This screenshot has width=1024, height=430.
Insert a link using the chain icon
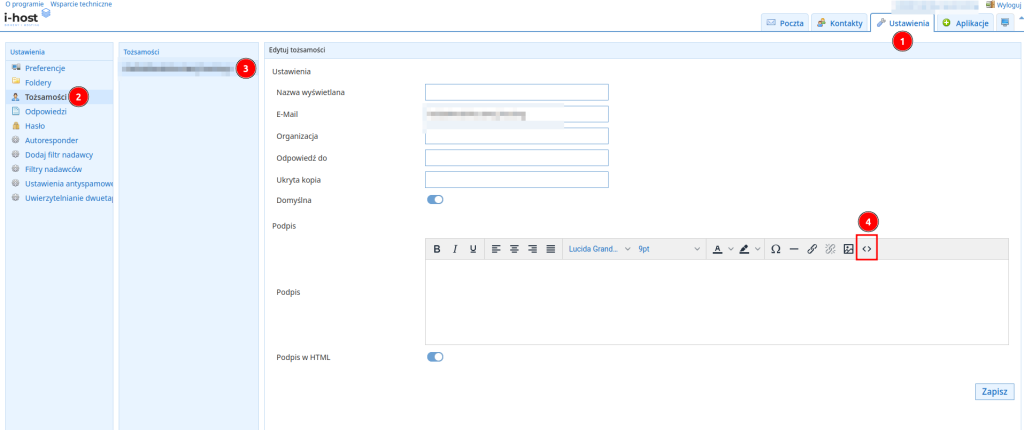click(812, 249)
